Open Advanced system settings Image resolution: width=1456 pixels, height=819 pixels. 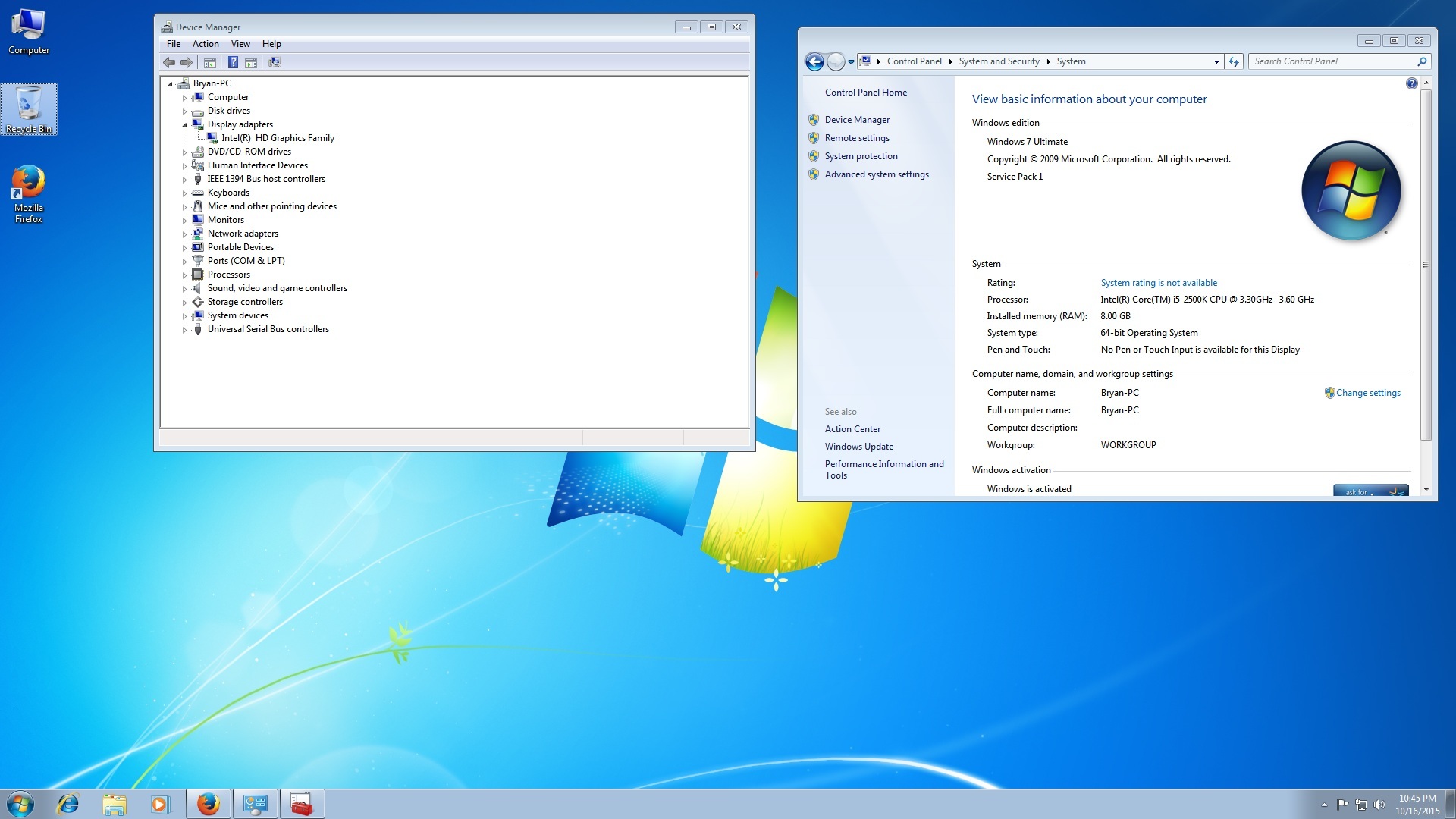tap(877, 174)
